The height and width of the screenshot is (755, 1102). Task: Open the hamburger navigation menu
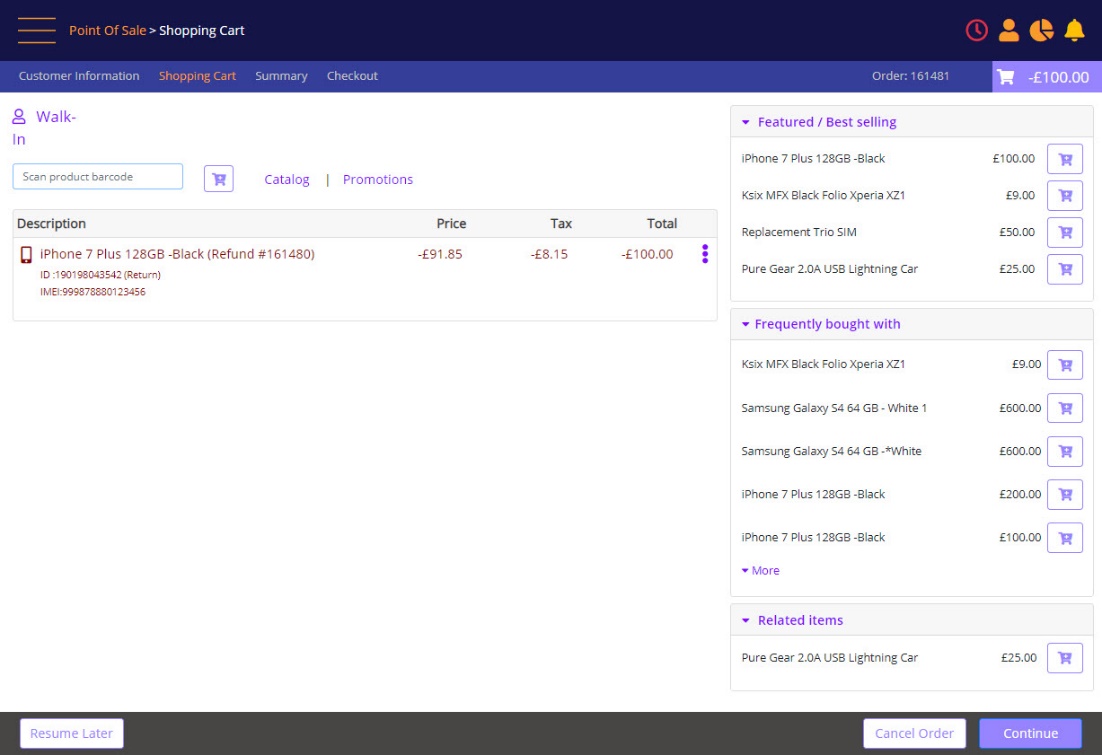37,30
